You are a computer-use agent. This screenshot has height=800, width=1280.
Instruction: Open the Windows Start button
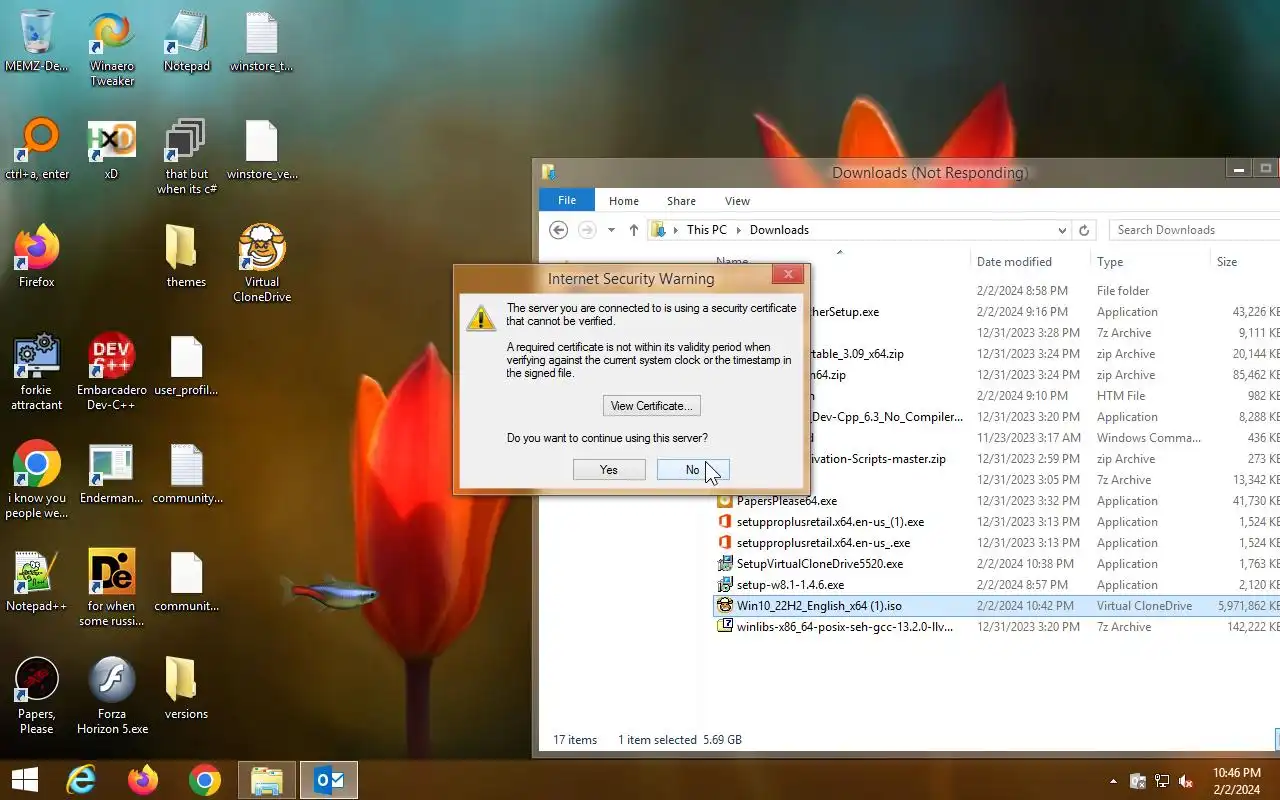pos(25,780)
